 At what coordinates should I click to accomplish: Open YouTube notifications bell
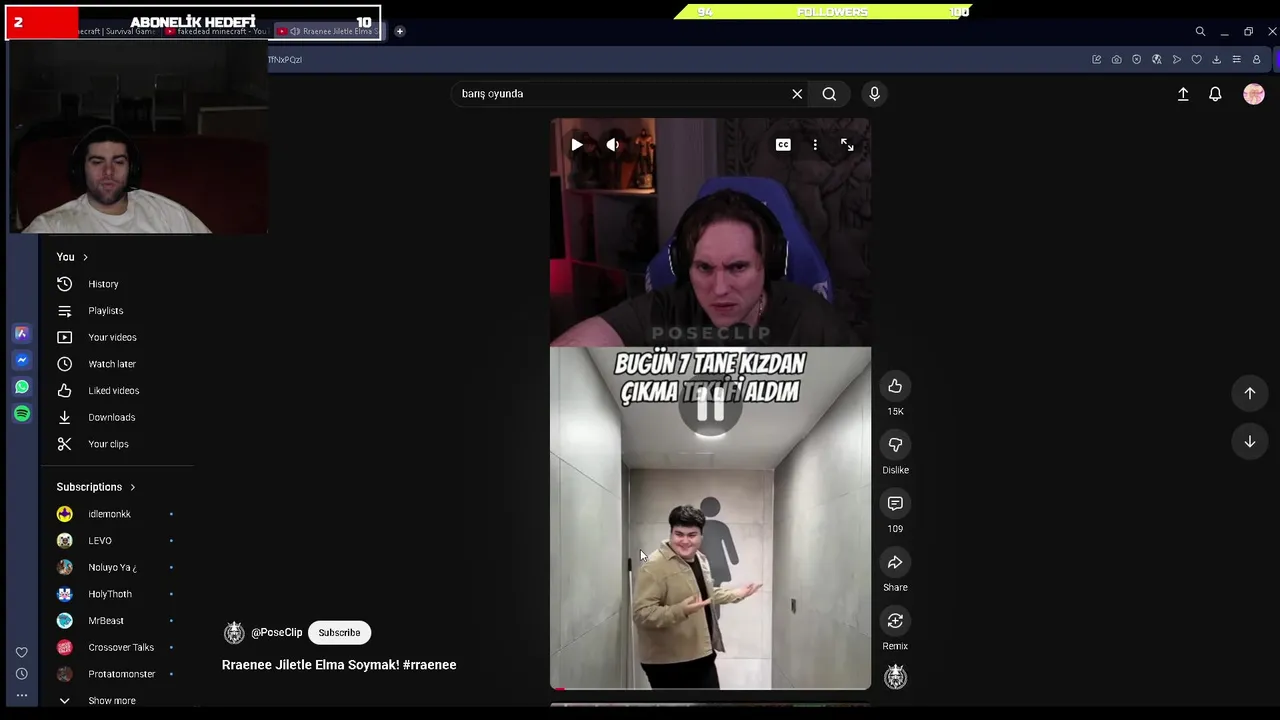1215,94
